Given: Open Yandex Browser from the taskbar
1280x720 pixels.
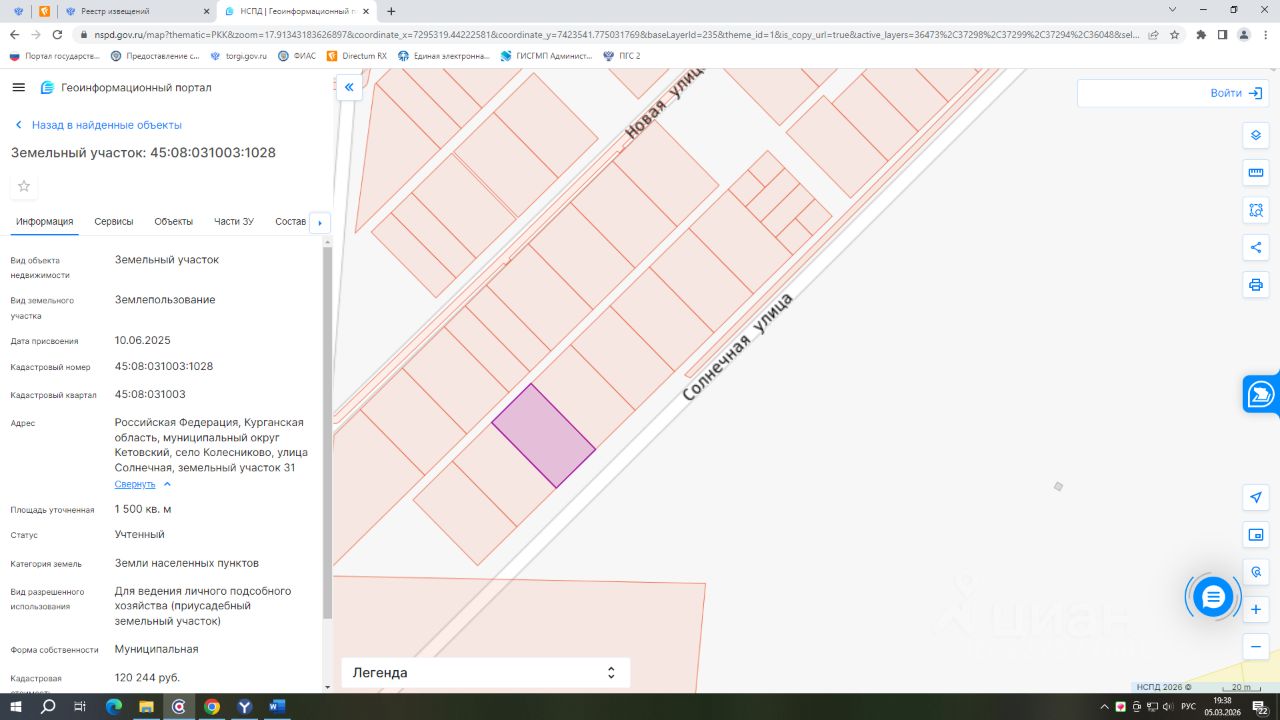Looking at the screenshot, I should coord(245,706).
